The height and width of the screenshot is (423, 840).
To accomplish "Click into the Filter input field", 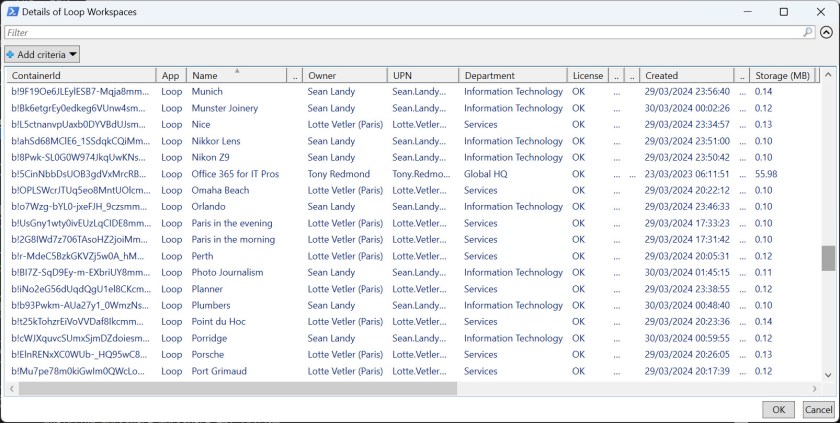I will tap(404, 33).
